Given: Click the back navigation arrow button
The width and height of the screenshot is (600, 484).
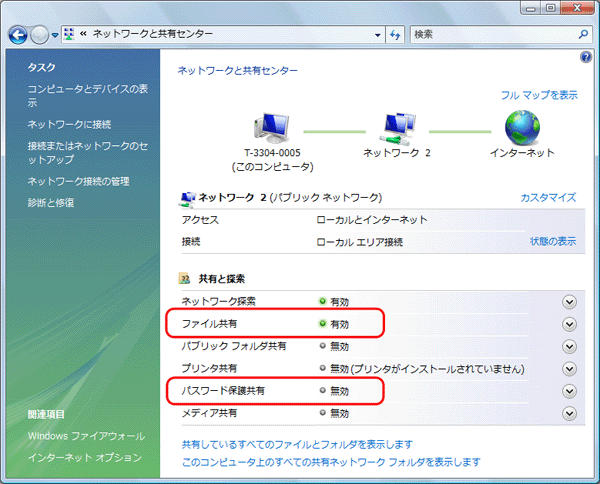Looking at the screenshot, I should (18, 34).
